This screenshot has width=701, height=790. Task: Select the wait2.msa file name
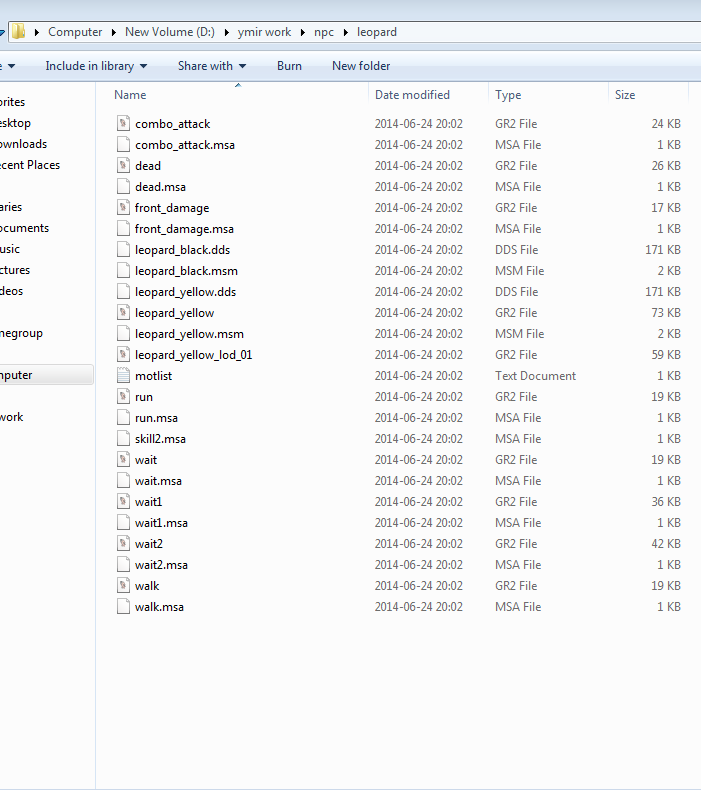161,565
